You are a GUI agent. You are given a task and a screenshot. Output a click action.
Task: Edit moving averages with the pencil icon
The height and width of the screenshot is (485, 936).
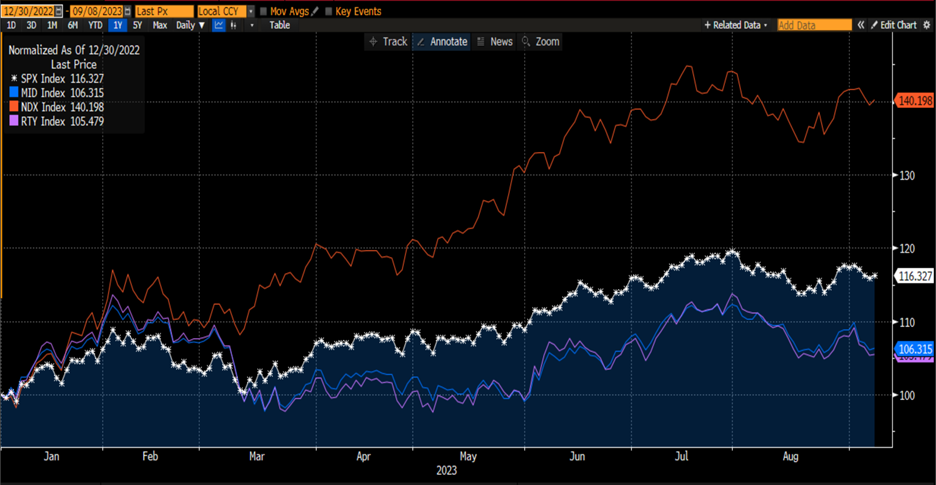(x=315, y=11)
